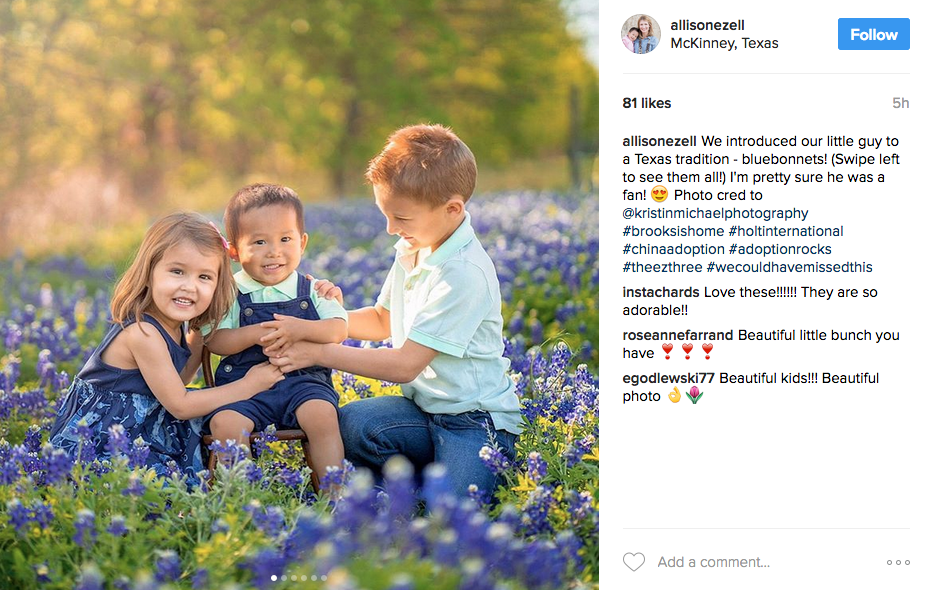Visit instachards commenter profile
The image size is (929, 590).
[661, 292]
